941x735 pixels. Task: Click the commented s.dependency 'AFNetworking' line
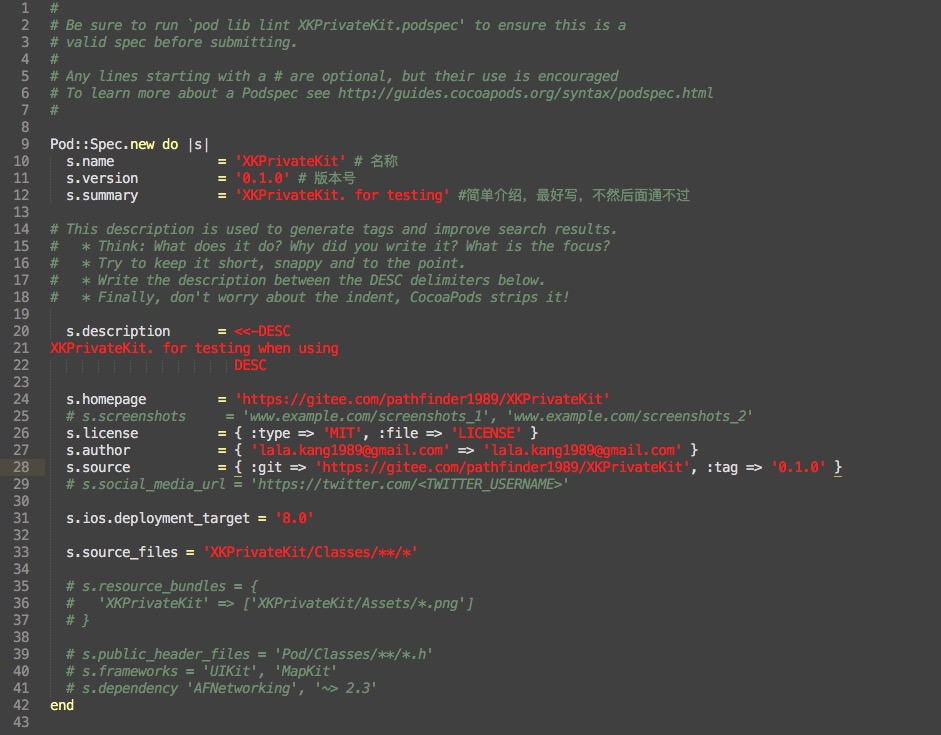point(222,688)
